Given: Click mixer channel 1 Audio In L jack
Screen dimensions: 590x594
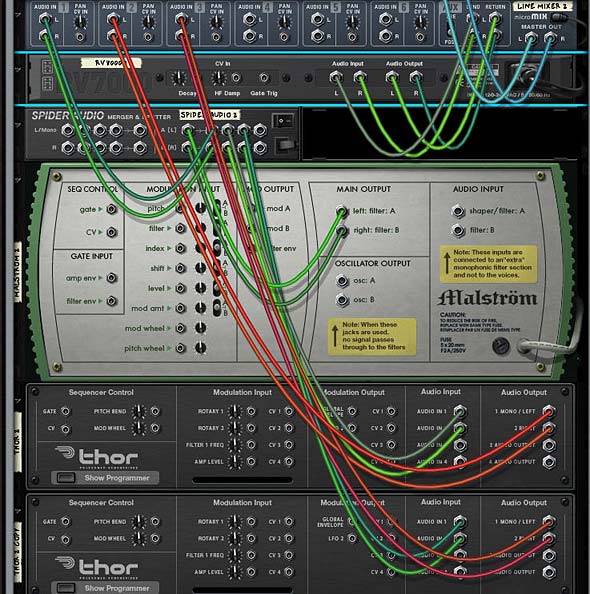Looking at the screenshot, I should pos(45,18).
